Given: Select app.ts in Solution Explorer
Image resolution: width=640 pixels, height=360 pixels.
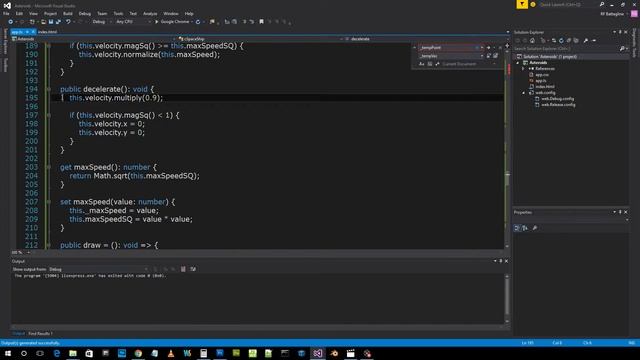Looking at the screenshot, I should [x=541, y=81].
